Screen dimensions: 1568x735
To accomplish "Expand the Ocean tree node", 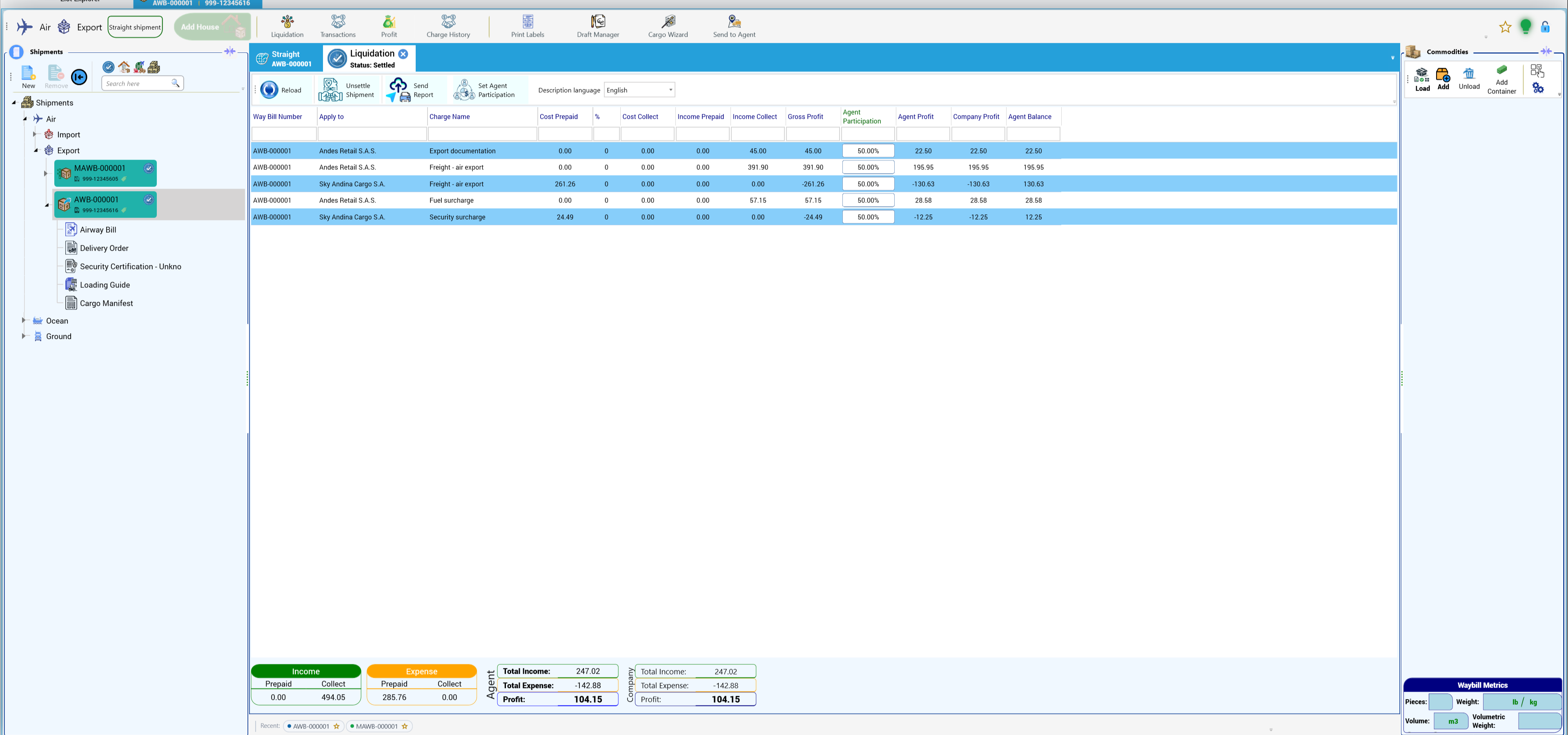I will (24, 321).
